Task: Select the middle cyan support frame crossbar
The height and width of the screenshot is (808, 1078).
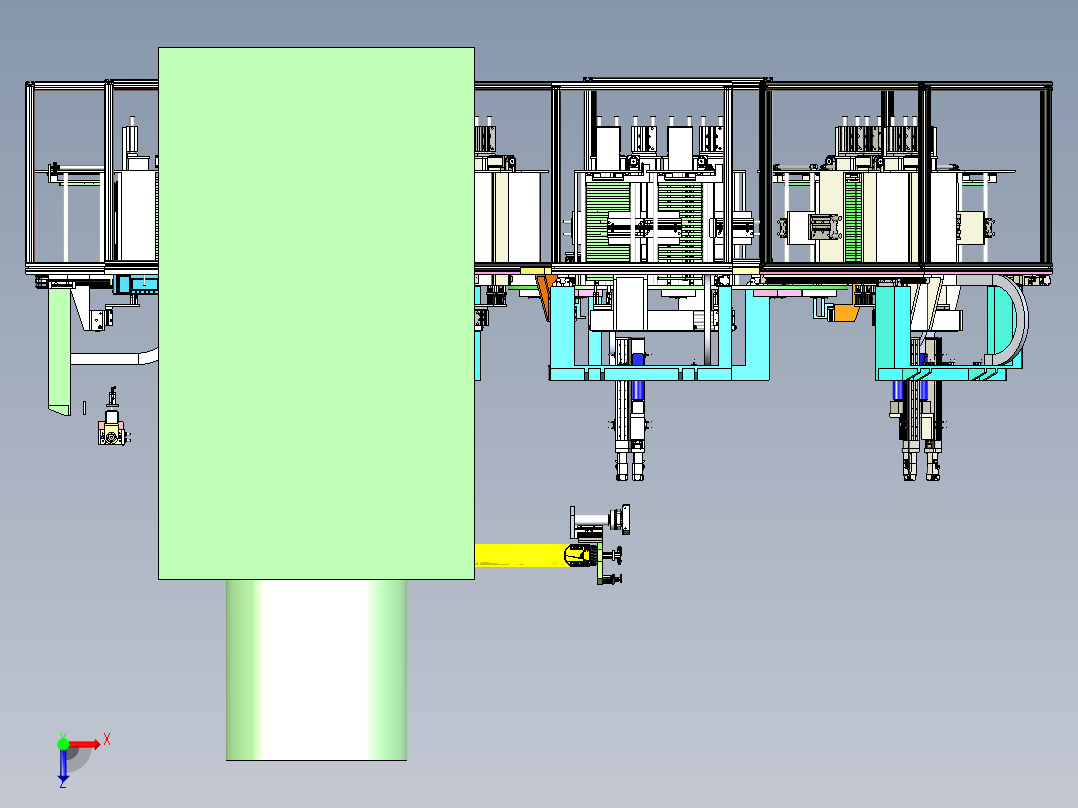Action: tap(659, 373)
